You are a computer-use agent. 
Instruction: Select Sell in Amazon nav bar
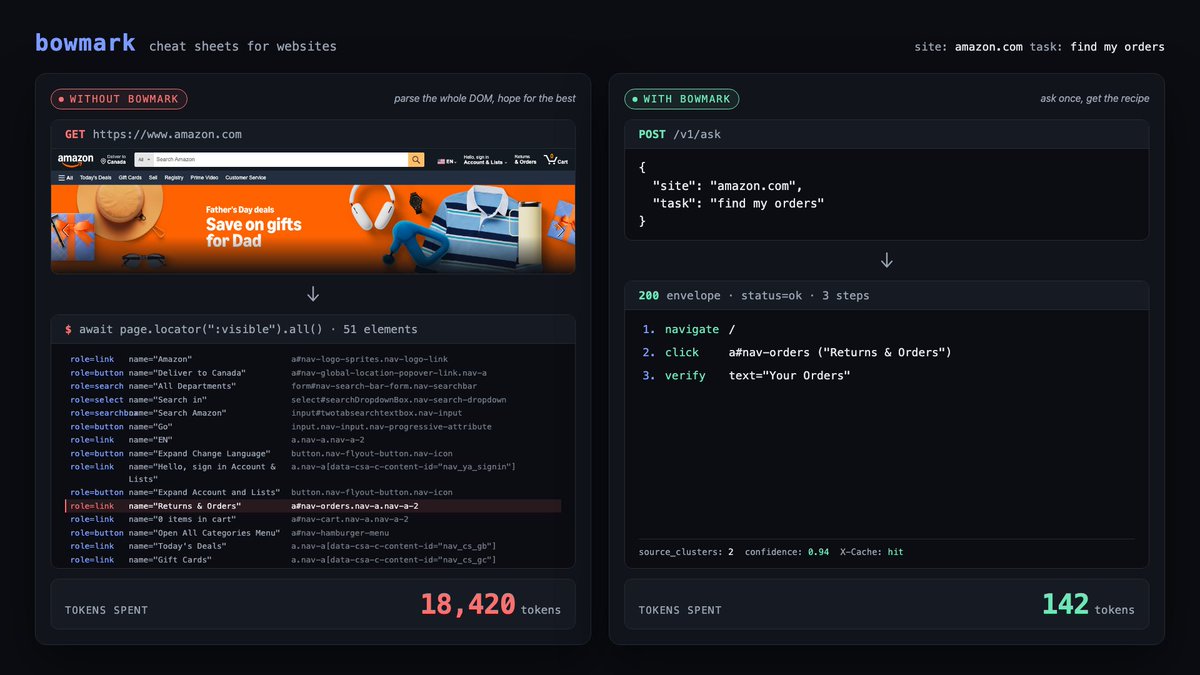pyautogui.click(x=153, y=177)
